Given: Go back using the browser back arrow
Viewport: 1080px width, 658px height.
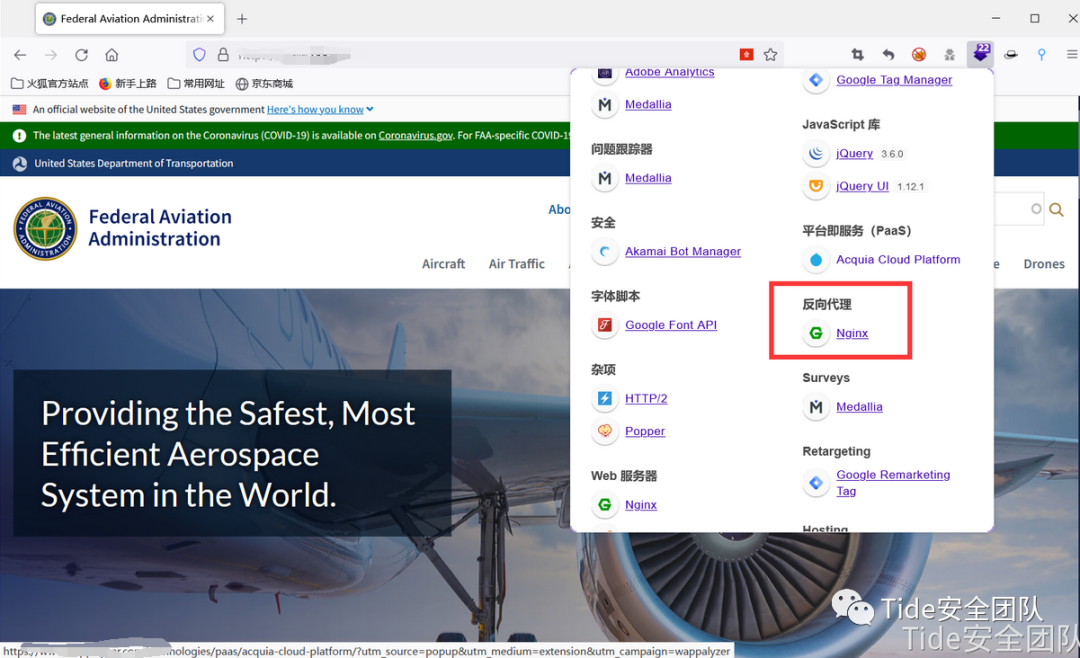Looking at the screenshot, I should [x=20, y=55].
